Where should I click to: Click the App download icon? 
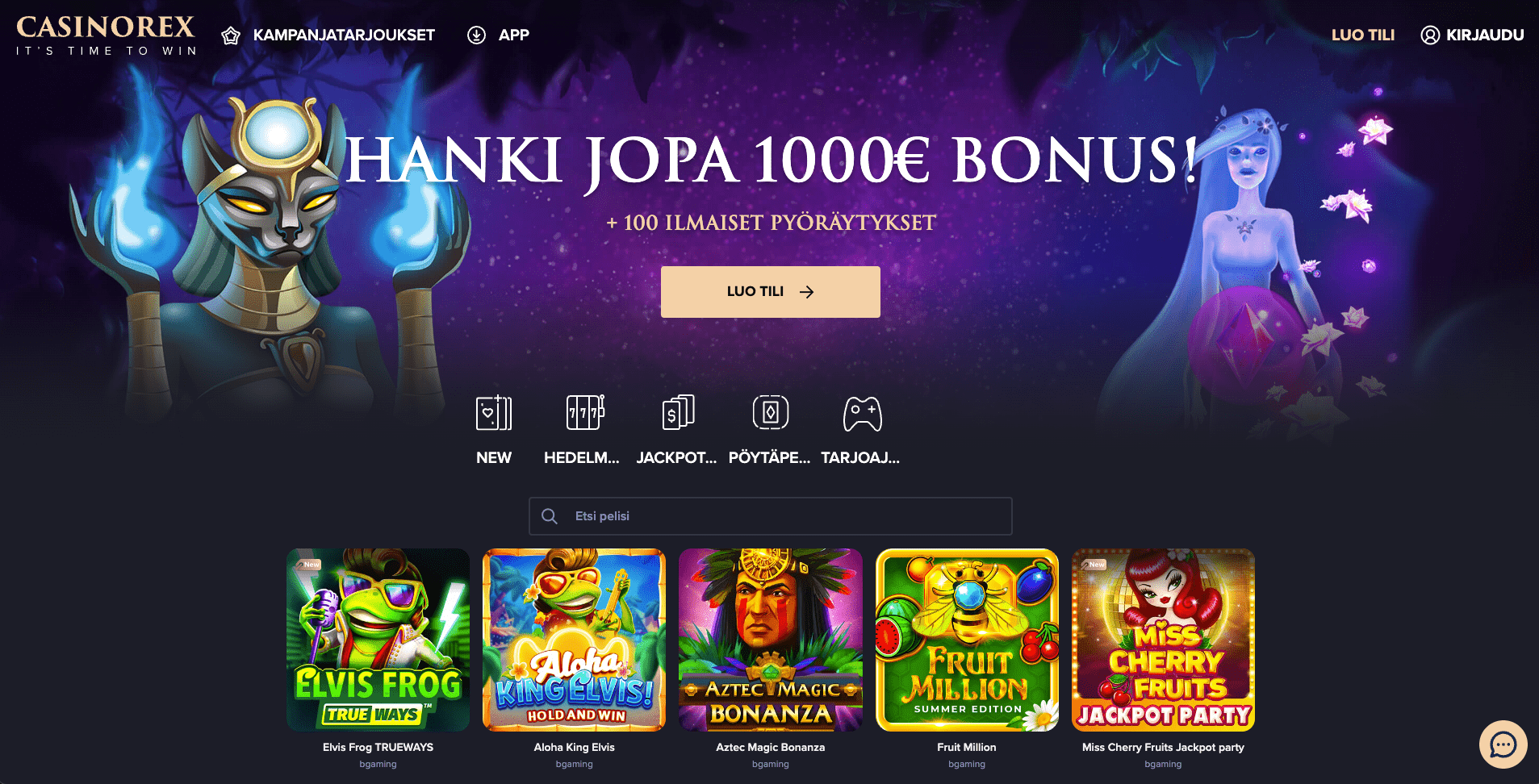(476, 35)
